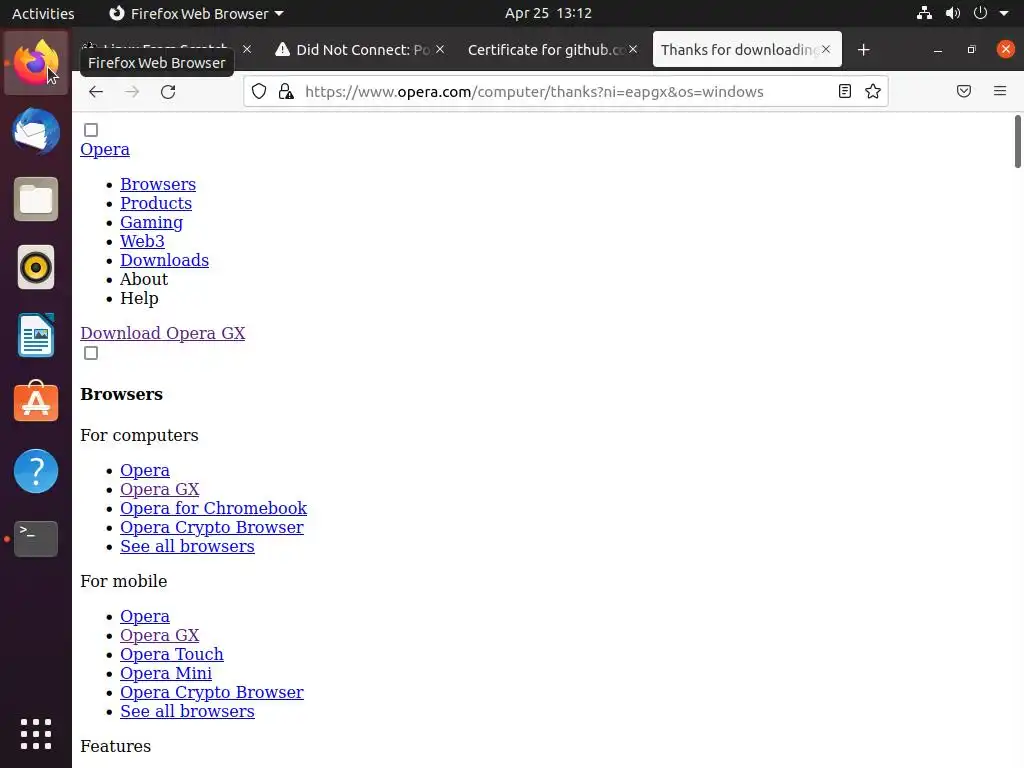Screen dimensions: 1024x768
Task: Click the Firefox icon in dock
Action: click(36, 63)
